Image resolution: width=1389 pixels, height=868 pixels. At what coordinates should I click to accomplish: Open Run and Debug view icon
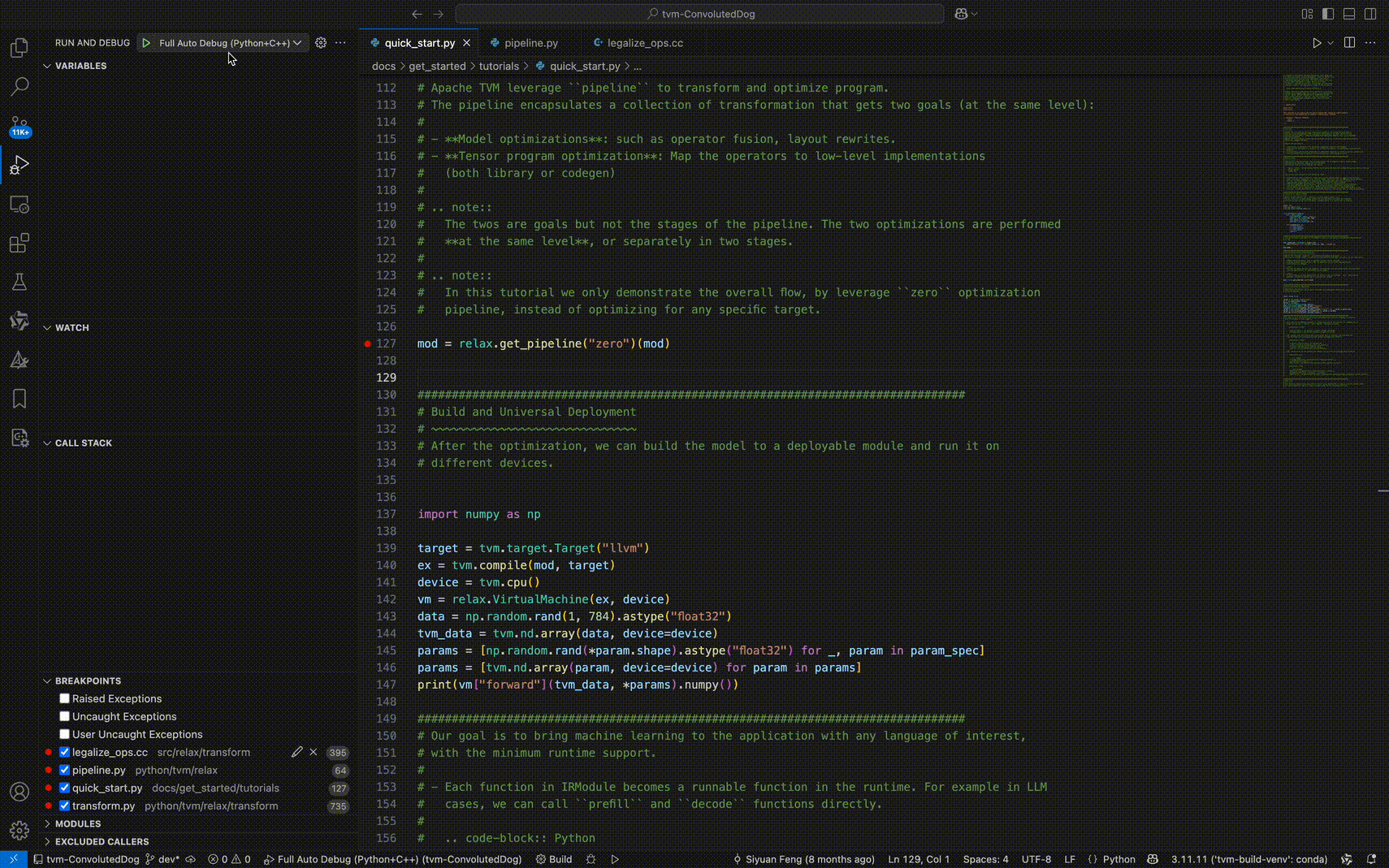19,165
